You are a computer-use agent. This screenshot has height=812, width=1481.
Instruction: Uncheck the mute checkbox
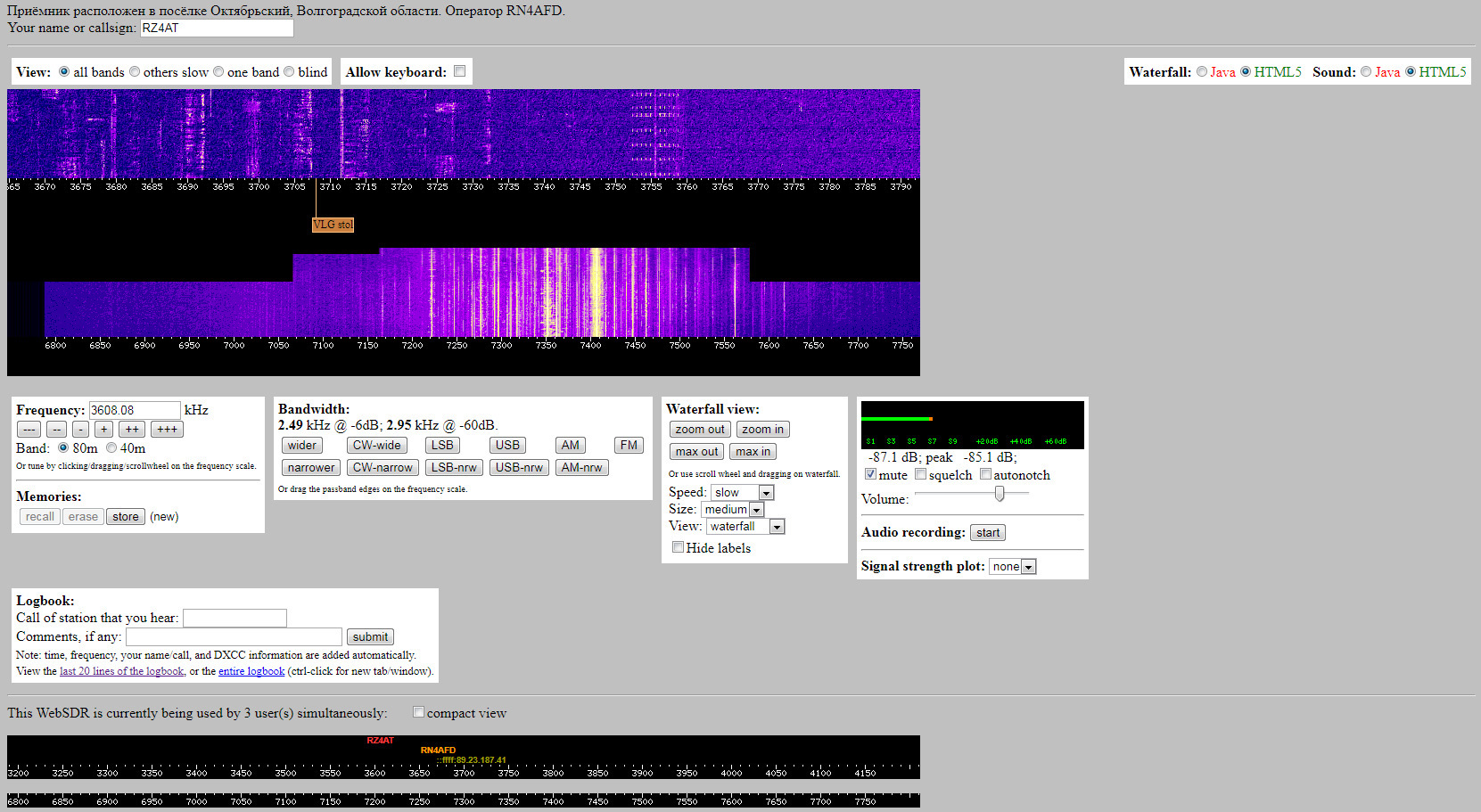871,474
